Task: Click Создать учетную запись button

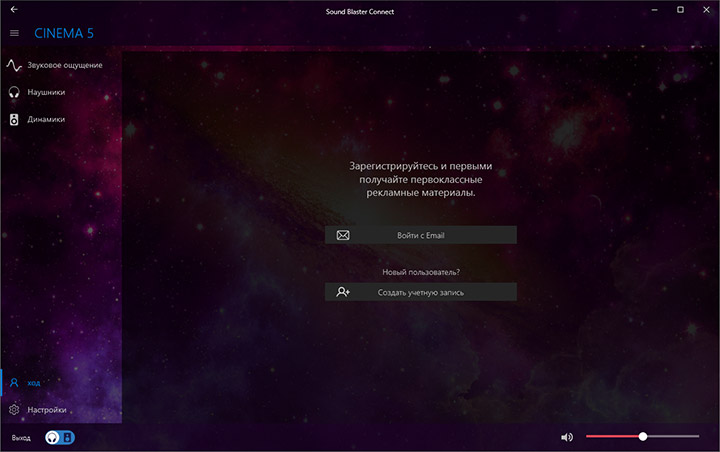Action: coord(421,292)
